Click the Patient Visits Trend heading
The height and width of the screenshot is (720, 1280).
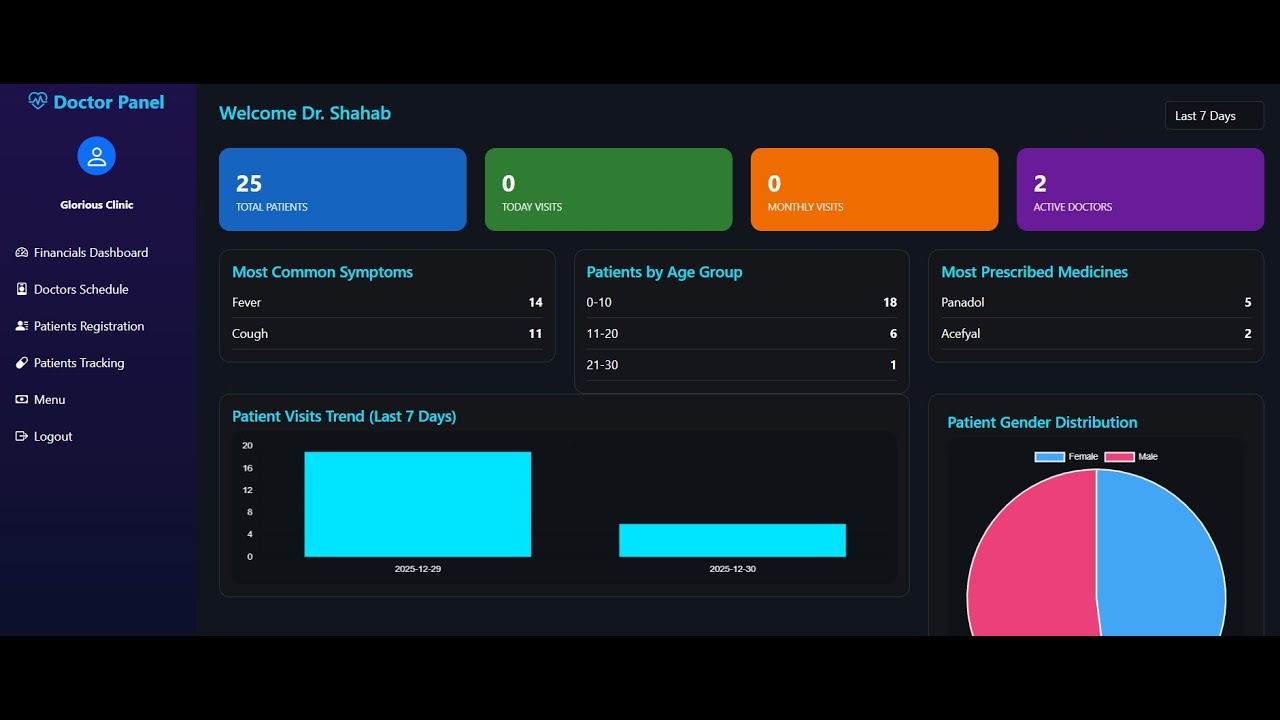click(344, 416)
